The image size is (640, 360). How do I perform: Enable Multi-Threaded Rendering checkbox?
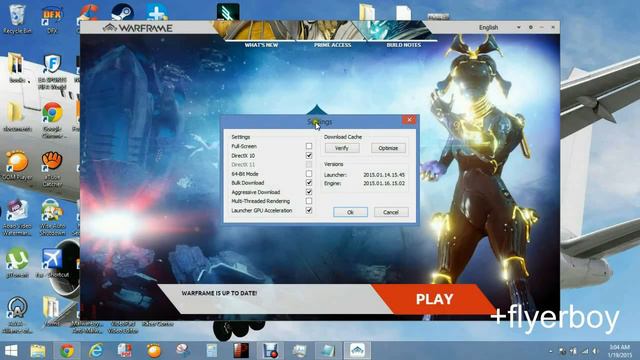click(309, 201)
